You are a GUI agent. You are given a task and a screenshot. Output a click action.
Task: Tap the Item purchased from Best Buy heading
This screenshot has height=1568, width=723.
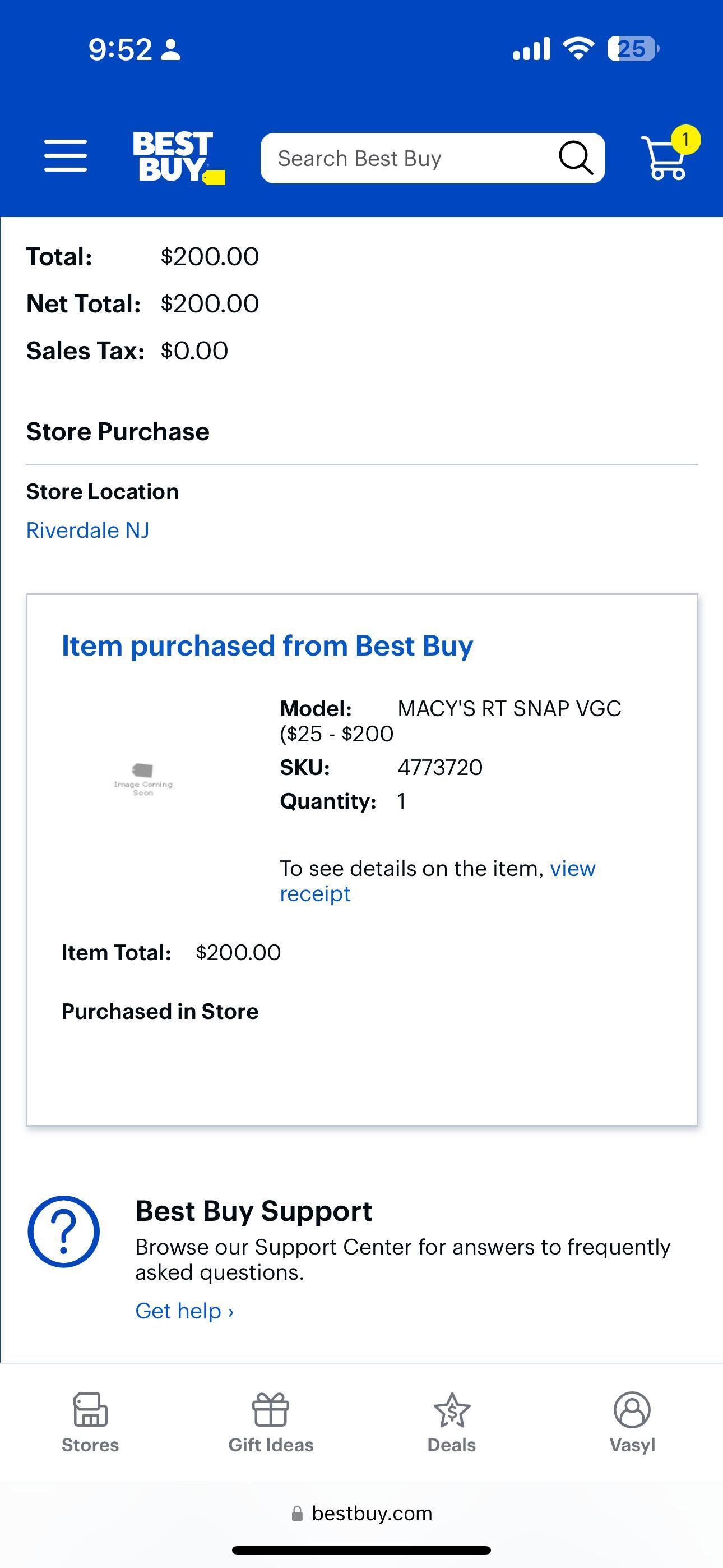pos(267,646)
